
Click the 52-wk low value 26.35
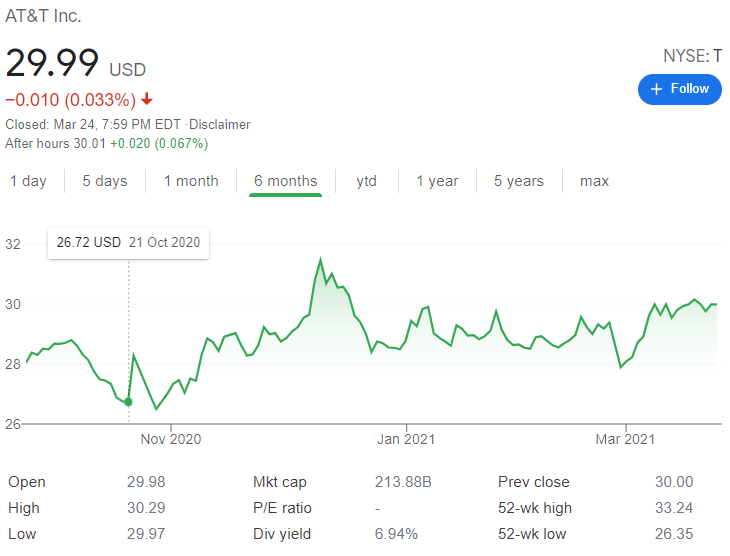(674, 534)
